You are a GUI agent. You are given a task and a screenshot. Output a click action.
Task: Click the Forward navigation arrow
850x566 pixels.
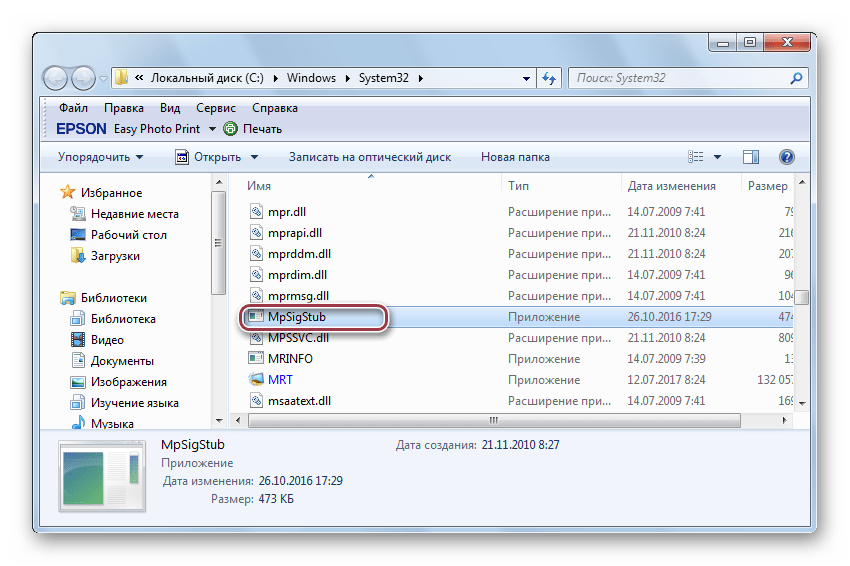pos(83,79)
